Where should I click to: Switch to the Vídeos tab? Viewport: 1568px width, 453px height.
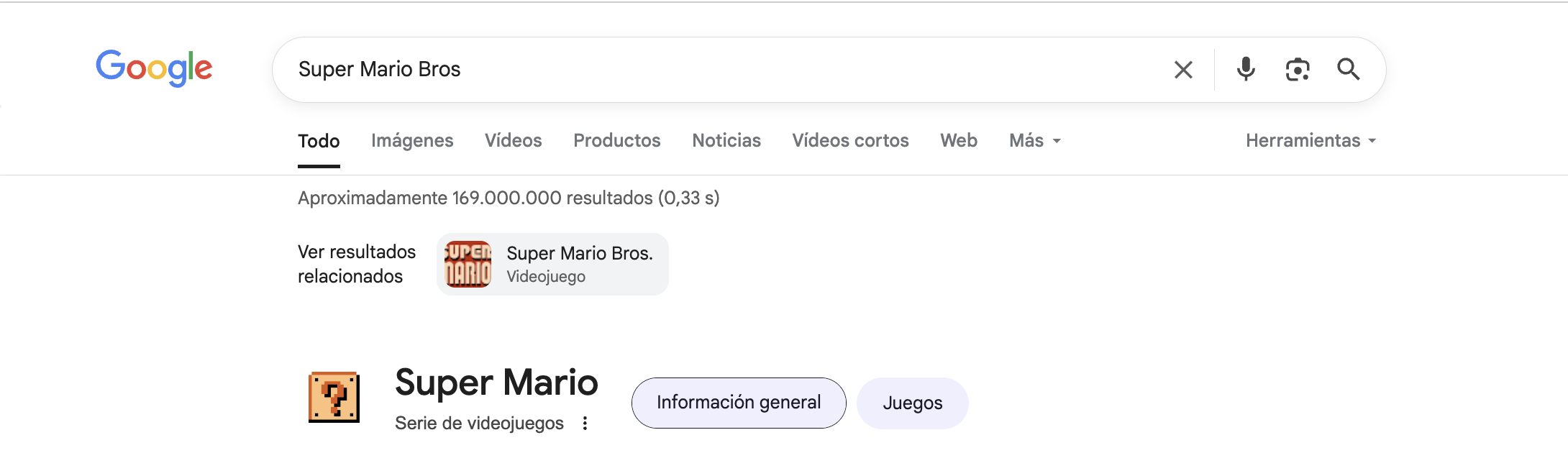click(513, 141)
